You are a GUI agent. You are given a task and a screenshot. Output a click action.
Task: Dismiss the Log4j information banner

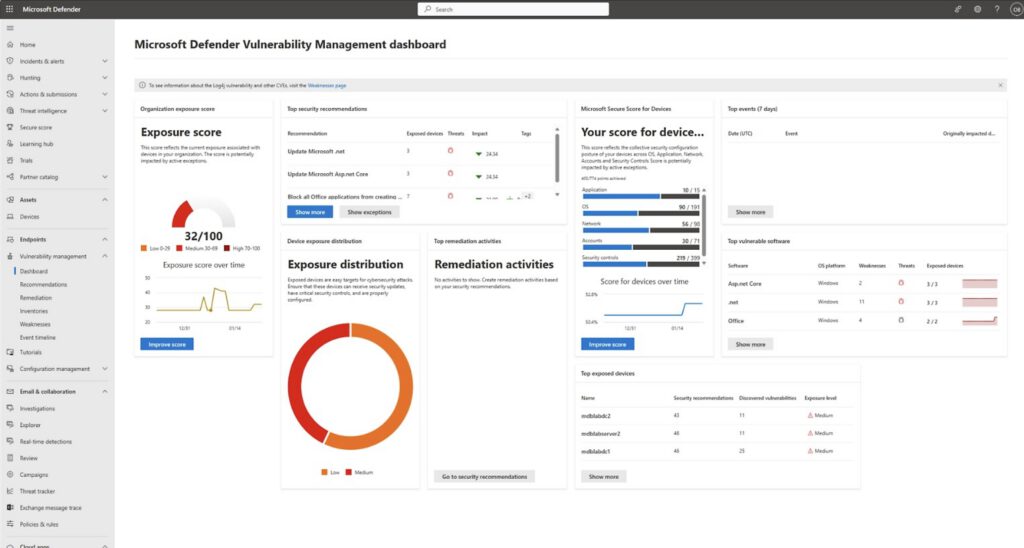pyautogui.click(x=1000, y=86)
